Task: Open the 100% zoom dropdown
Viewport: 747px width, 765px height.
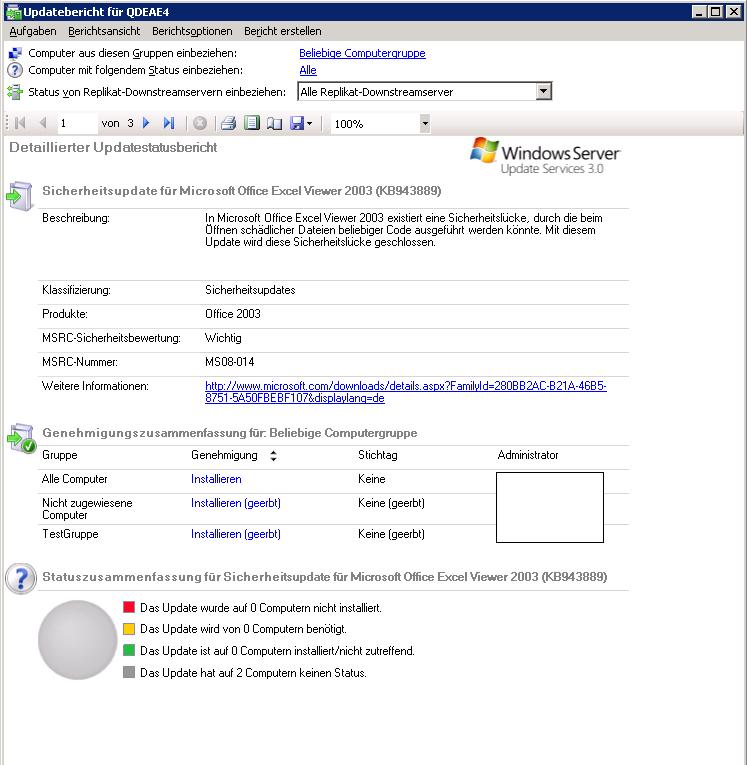Action: point(425,123)
